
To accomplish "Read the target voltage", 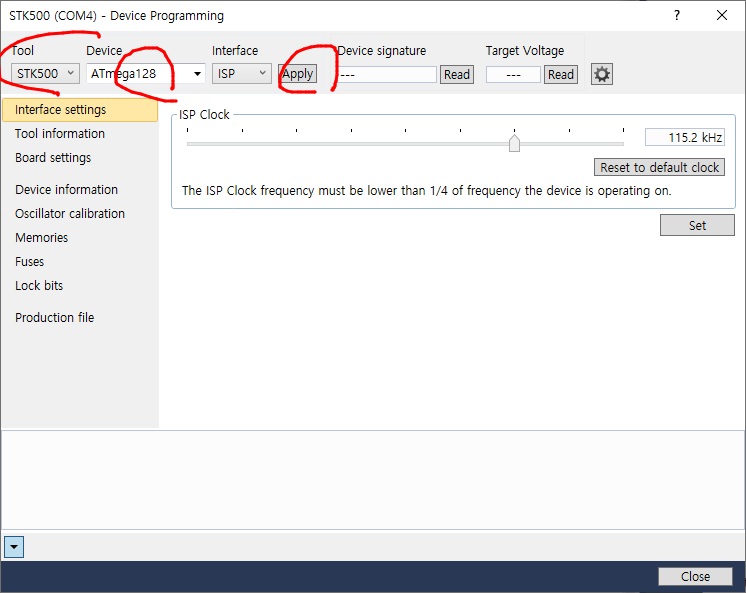I will [x=560, y=75].
